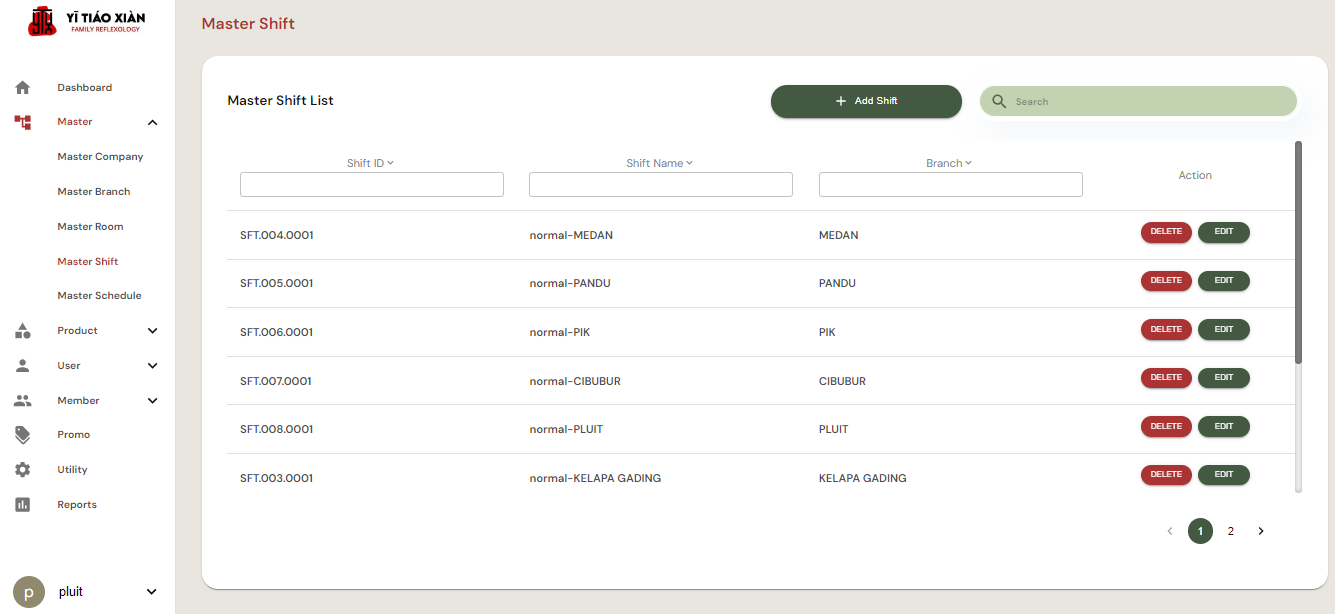Click the Dashboard home icon
Viewport: 1335px width, 614px height.
[x=23, y=88]
